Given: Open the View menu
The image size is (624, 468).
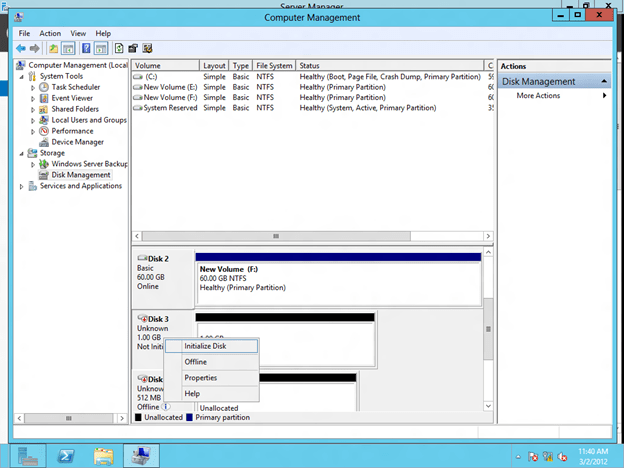Looking at the screenshot, I should [77, 33].
